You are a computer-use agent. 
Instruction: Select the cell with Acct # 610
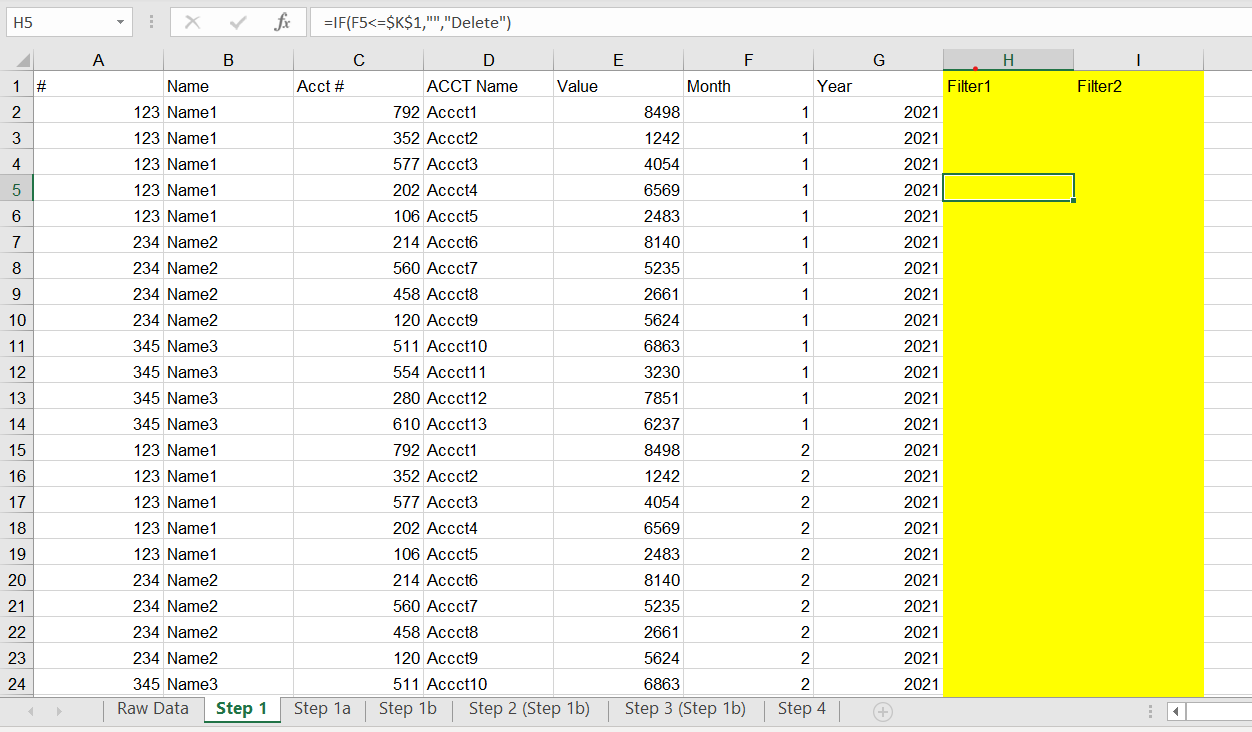pos(358,424)
